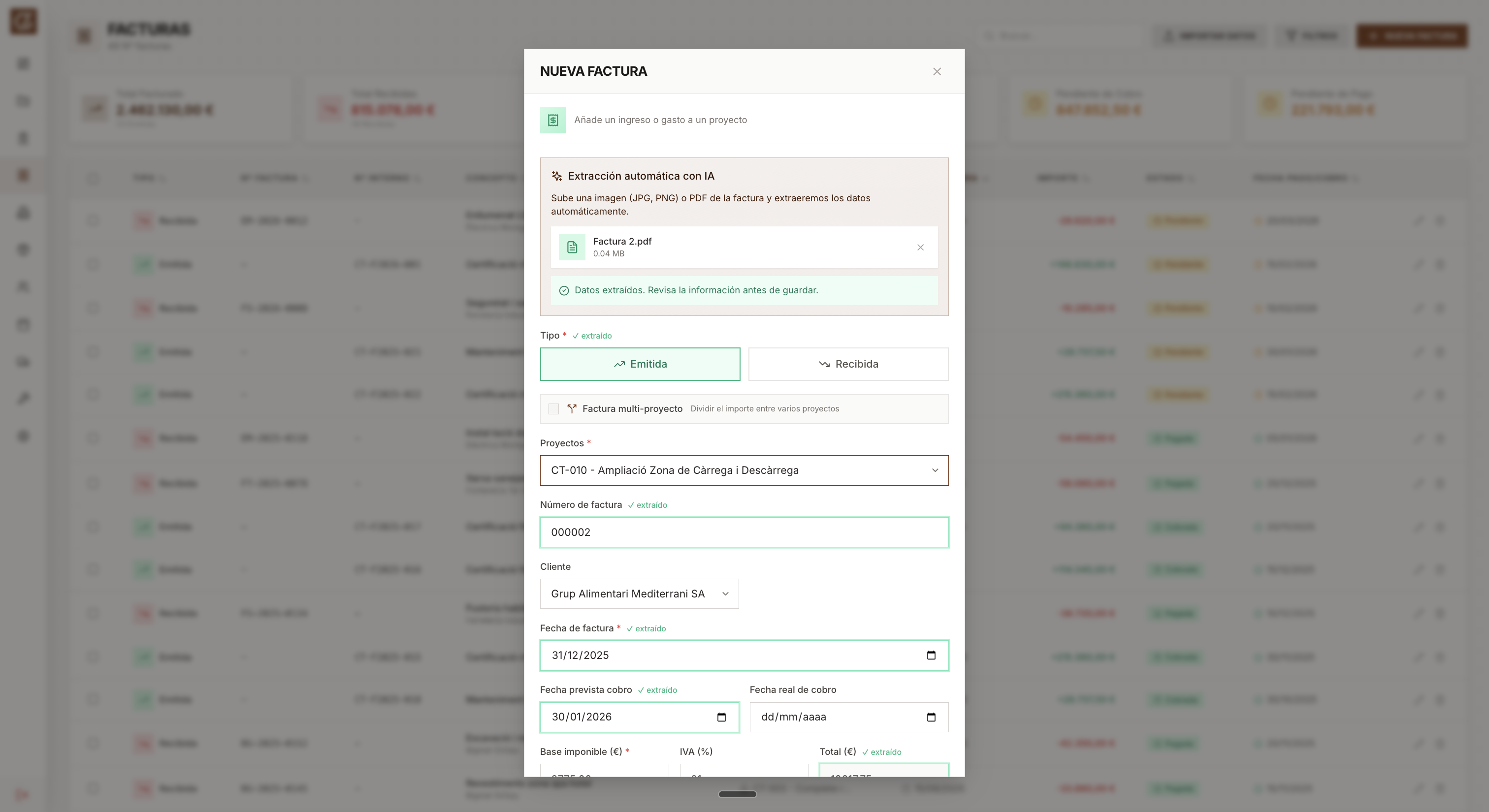The height and width of the screenshot is (812, 1489).
Task: Open calendar picker for Fecha de factura
Action: click(x=931, y=655)
